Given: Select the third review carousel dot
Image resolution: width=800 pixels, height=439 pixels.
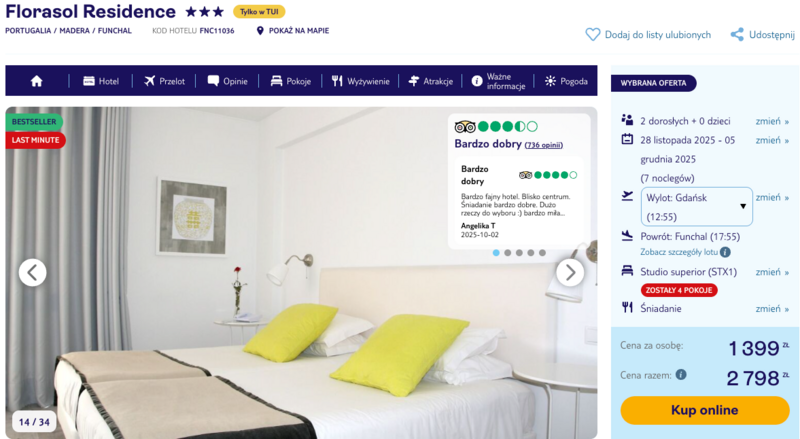Looking at the screenshot, I should (519, 253).
